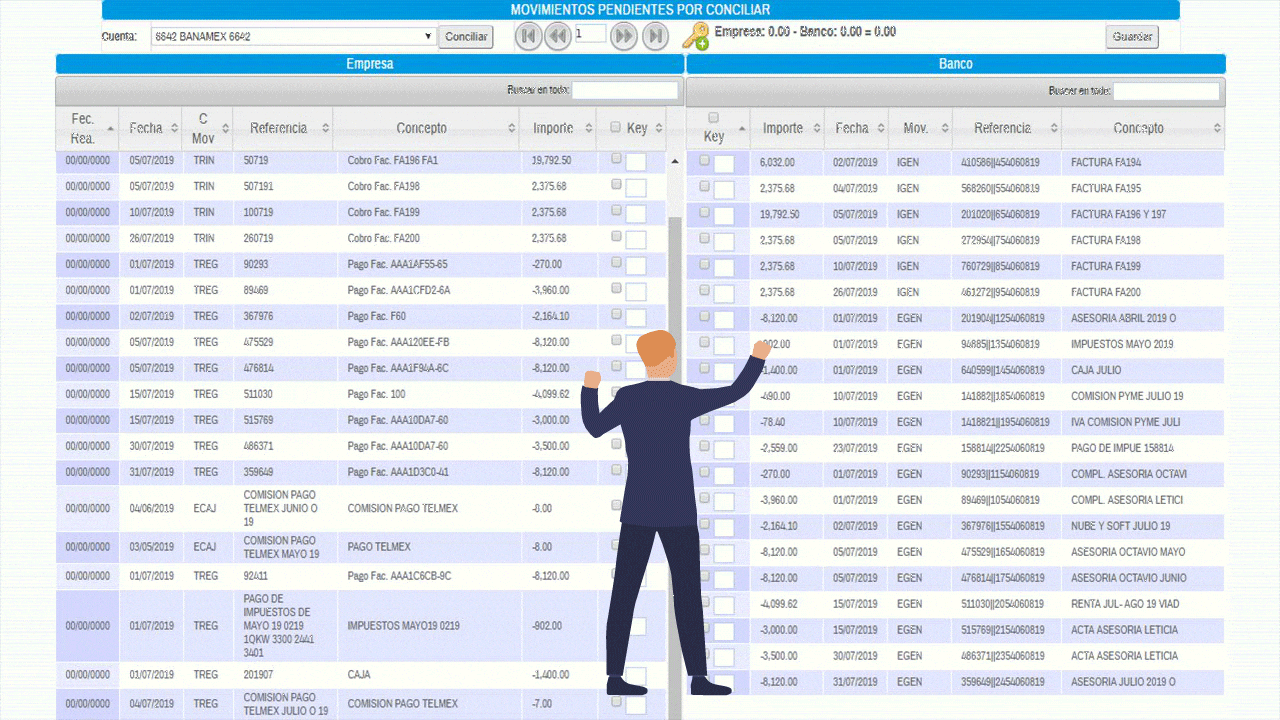Click the previous page rewind button
This screenshot has height=720, width=1280.
click(x=558, y=37)
